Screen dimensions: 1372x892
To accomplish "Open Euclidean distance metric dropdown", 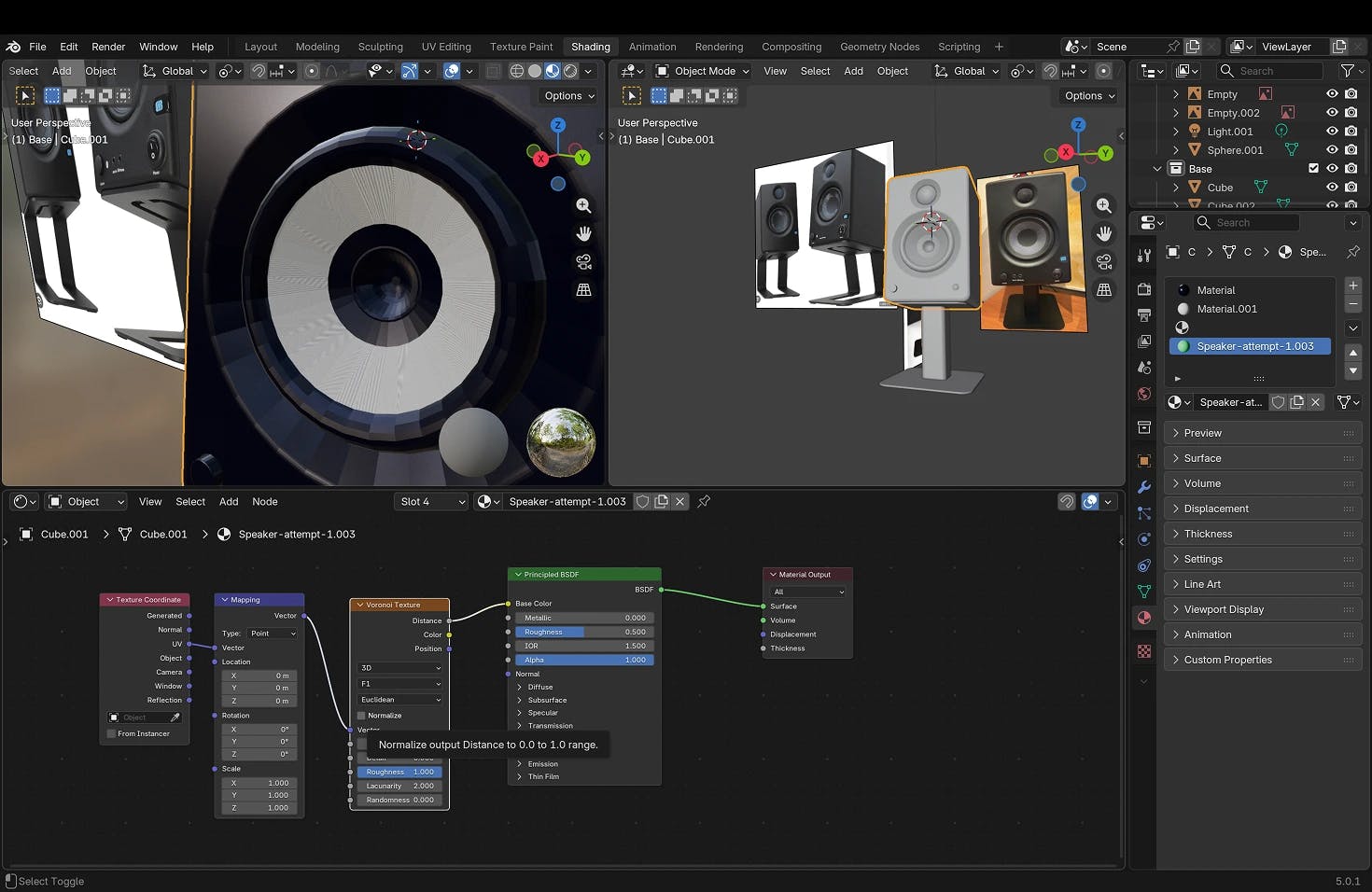I will coord(399,700).
